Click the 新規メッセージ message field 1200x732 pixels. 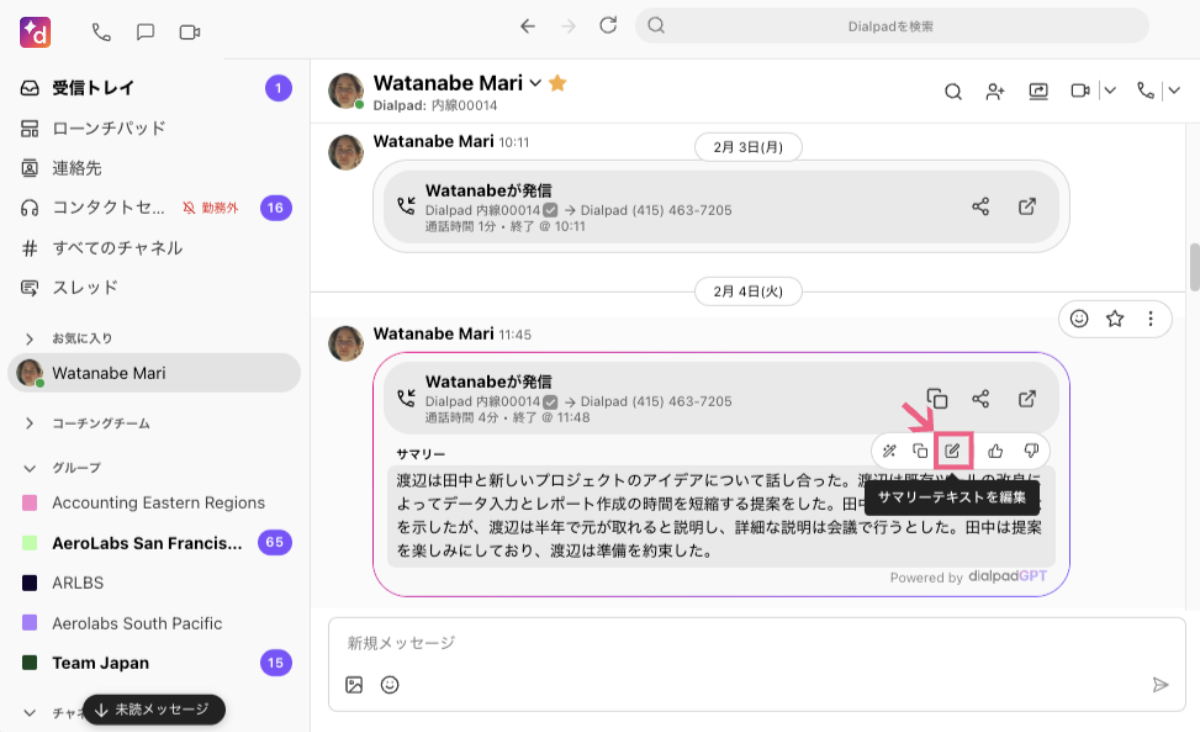click(757, 642)
